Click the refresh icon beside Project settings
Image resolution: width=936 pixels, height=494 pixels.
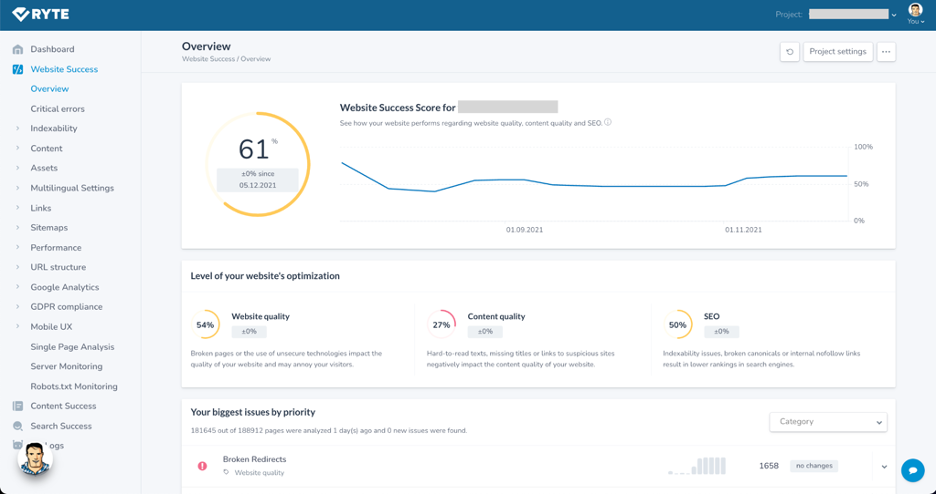[789, 52]
